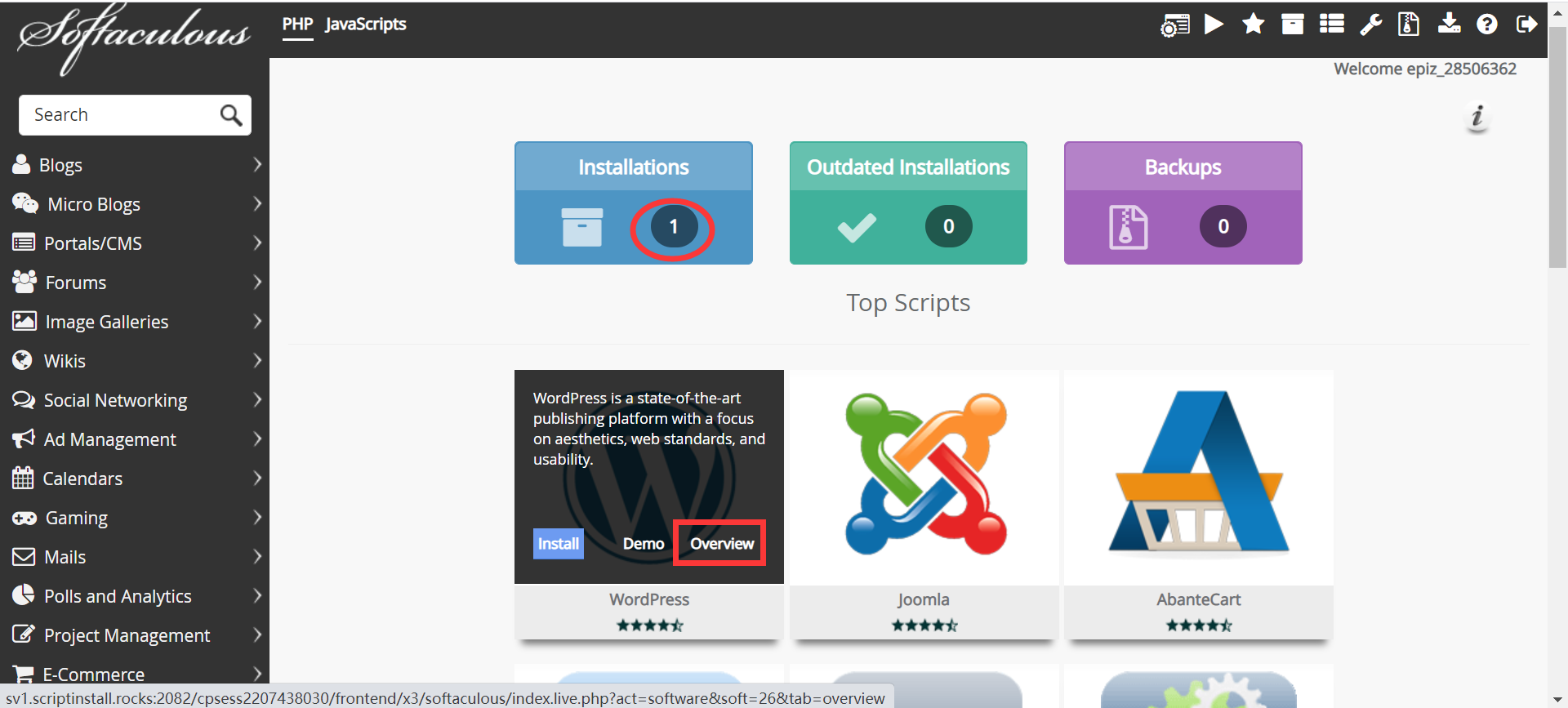
Task: Open Portals/CMS category label
Action: click(93, 243)
